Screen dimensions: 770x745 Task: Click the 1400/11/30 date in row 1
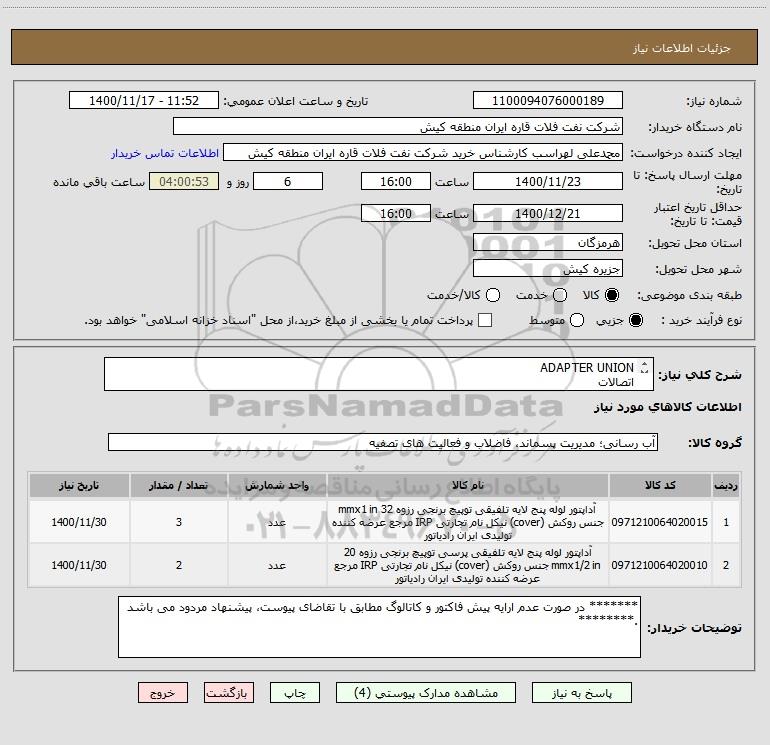pyautogui.click(x=79, y=522)
